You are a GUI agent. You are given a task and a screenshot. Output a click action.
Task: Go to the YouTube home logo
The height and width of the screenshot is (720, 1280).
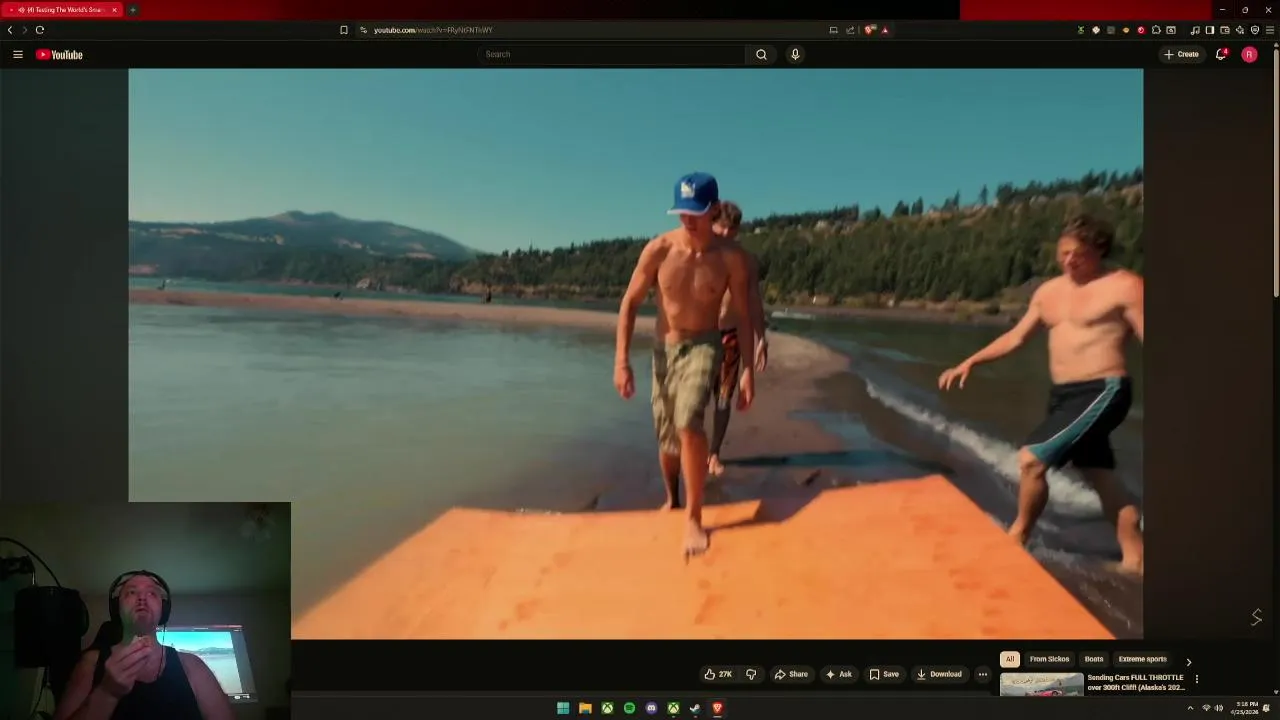click(x=59, y=54)
